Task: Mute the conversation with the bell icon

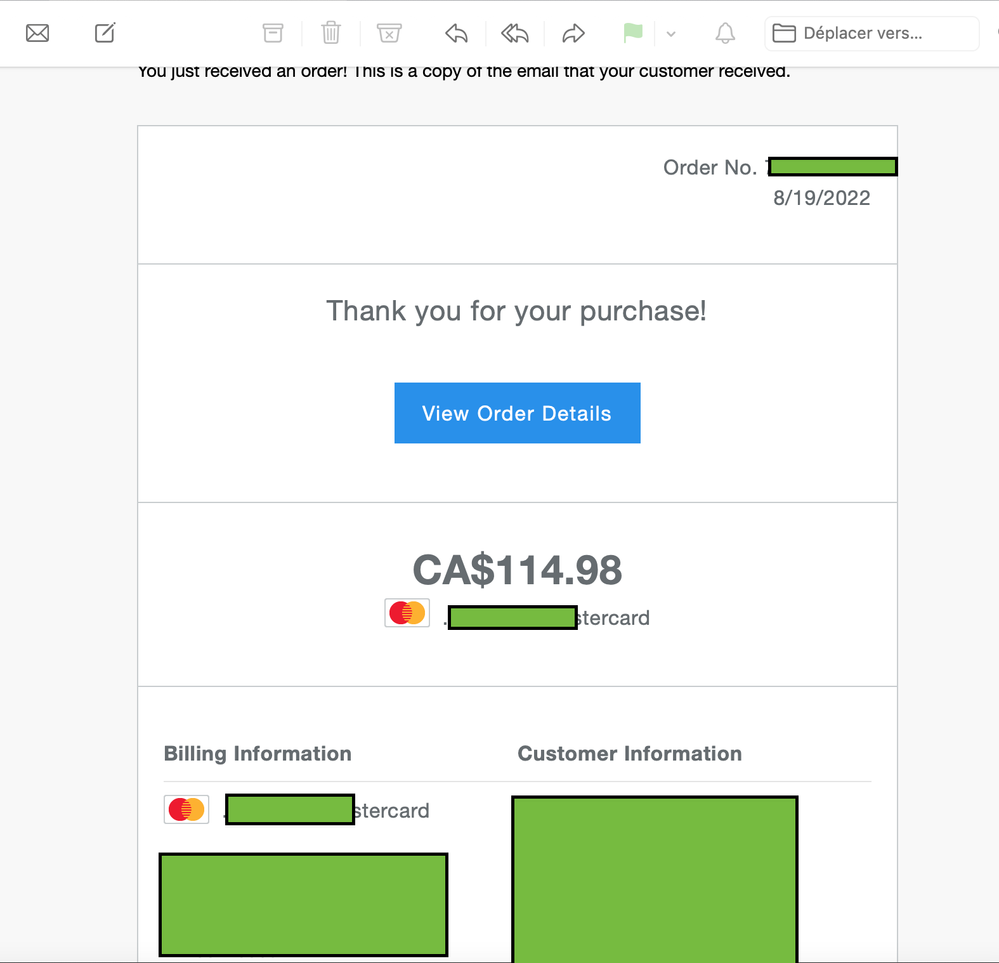Action: (x=725, y=33)
